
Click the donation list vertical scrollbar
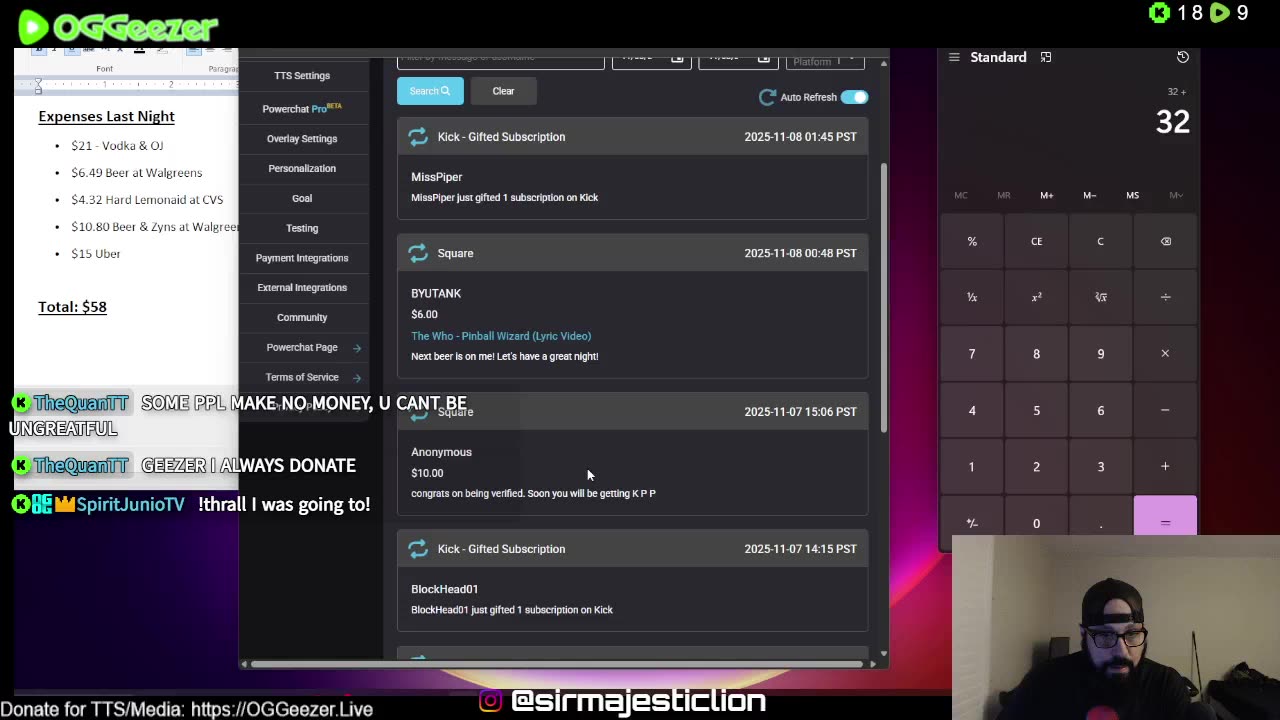[x=883, y=297]
